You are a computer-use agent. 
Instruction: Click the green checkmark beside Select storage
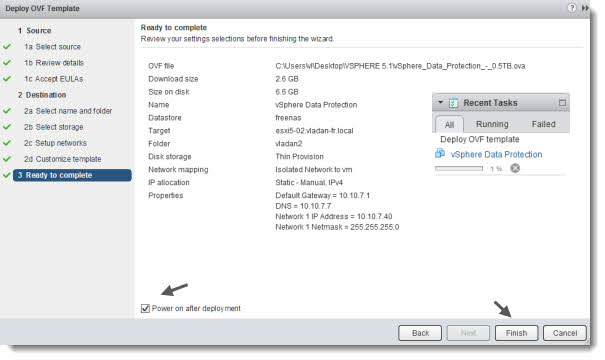pos(7,127)
